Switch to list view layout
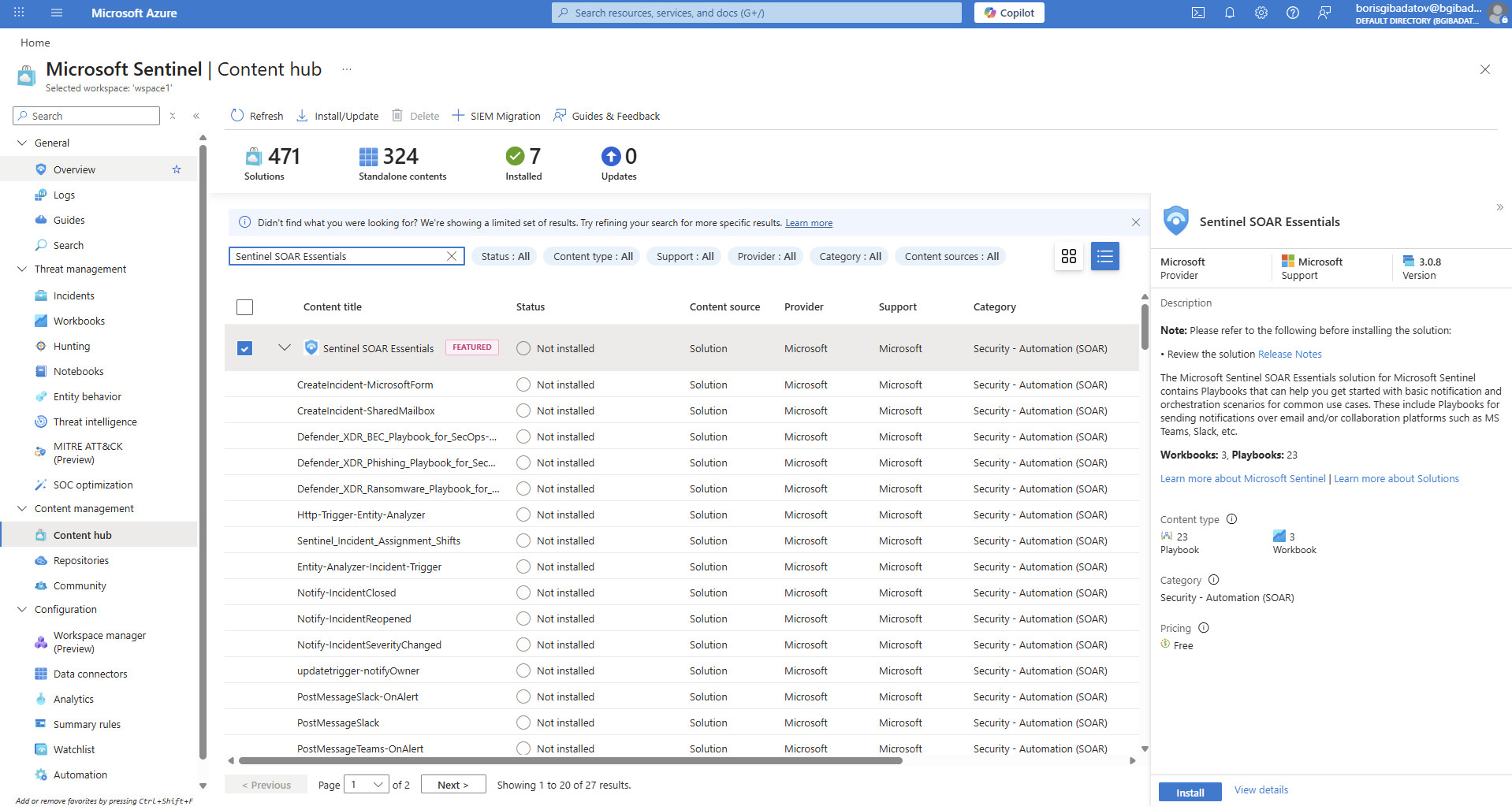Image resolution: width=1512 pixels, height=806 pixels. (x=1104, y=256)
